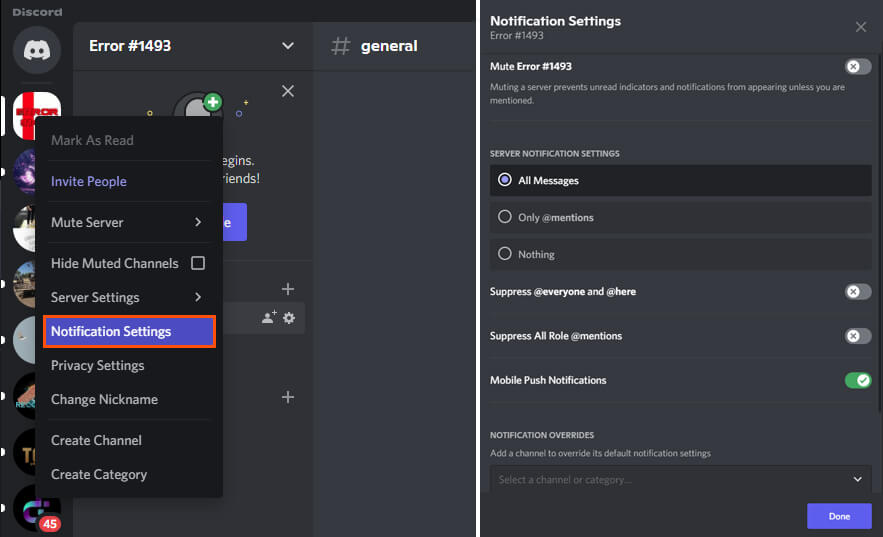This screenshot has height=537, width=883.
Task: Expand the Error #1493 server dropdown
Action: (x=288, y=46)
